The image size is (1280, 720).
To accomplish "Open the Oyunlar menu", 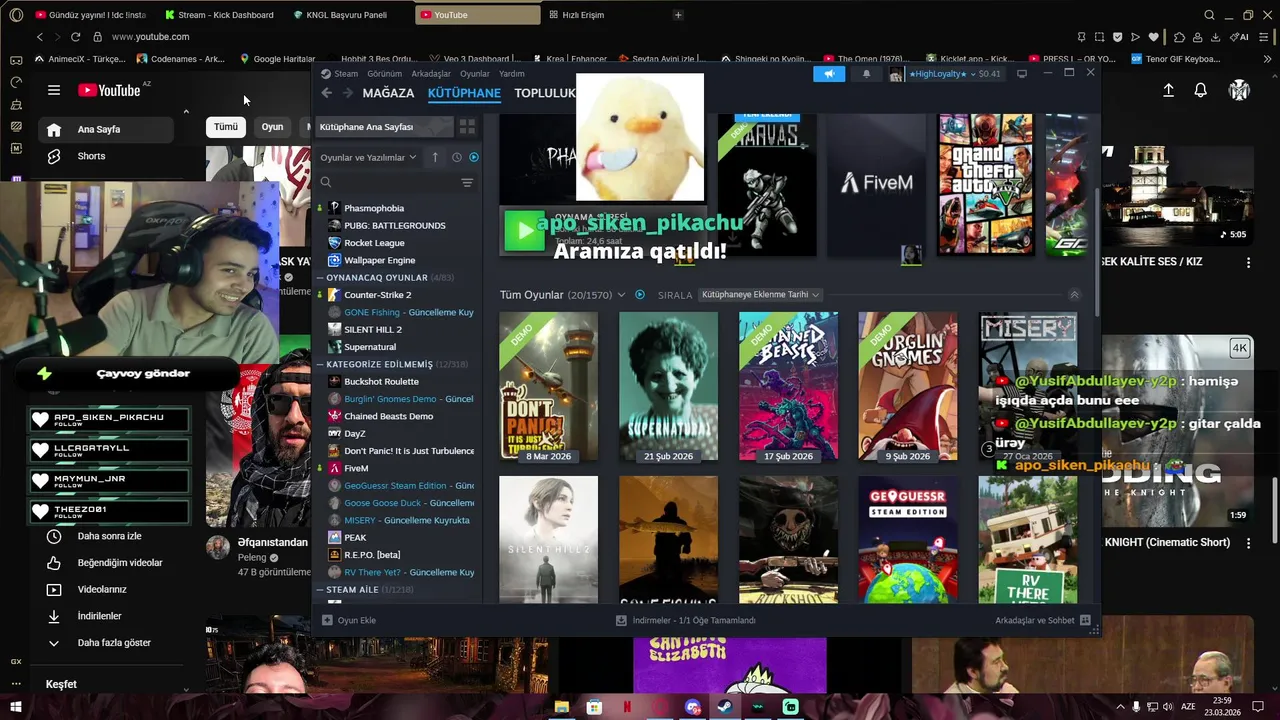I will (475, 74).
